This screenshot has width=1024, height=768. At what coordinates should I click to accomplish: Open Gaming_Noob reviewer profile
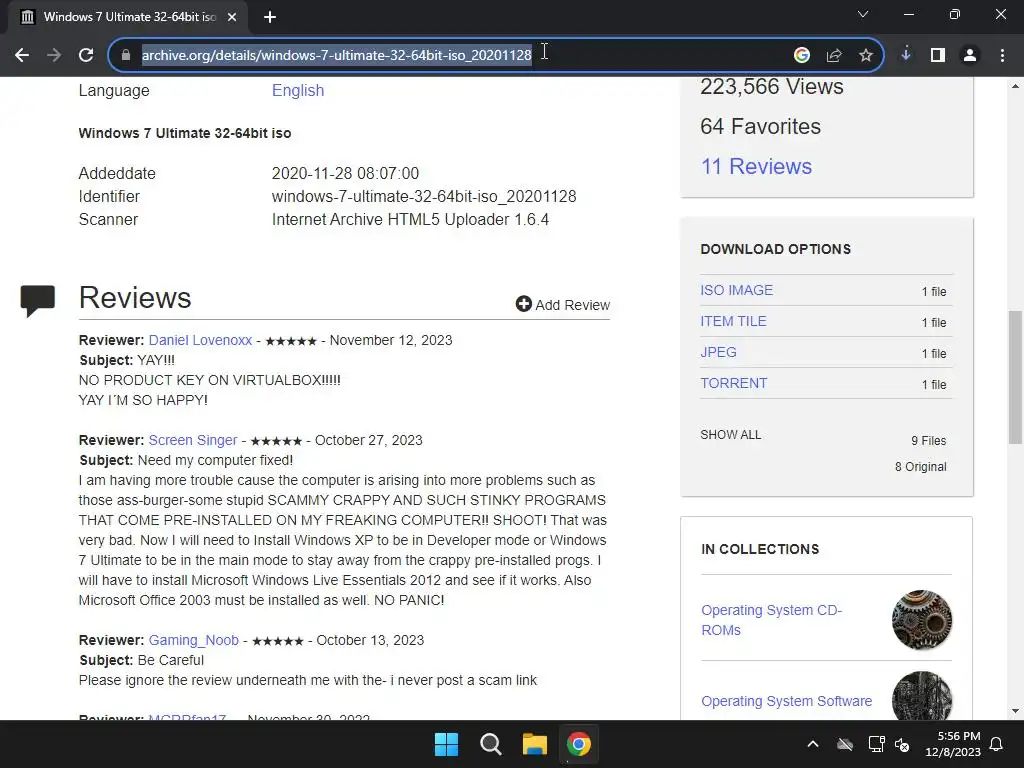click(x=193, y=640)
